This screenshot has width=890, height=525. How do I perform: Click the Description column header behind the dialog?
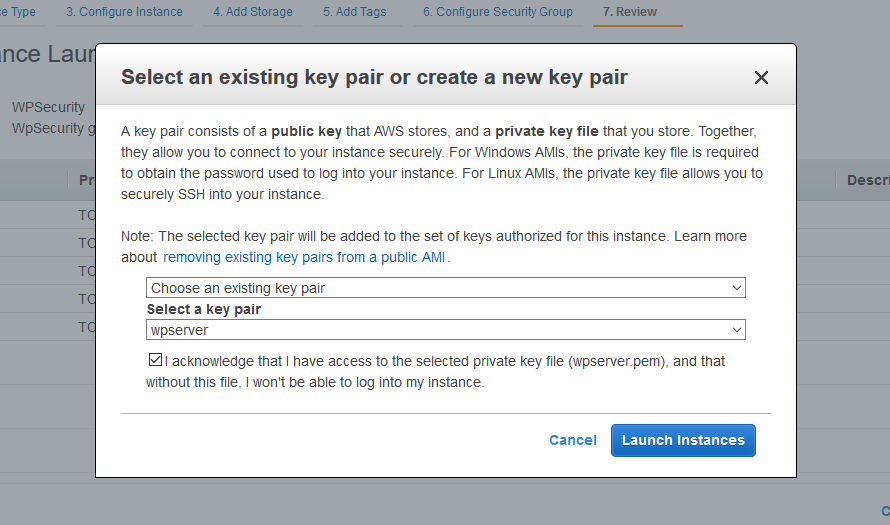click(x=867, y=181)
